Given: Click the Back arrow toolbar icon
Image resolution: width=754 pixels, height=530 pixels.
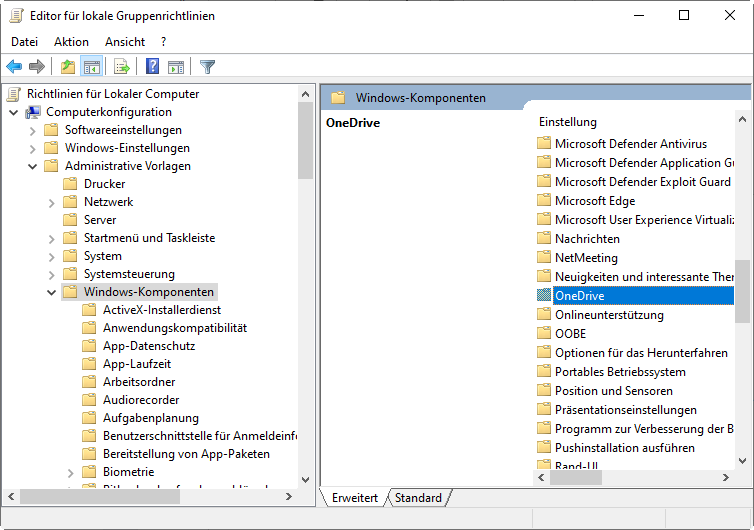Looking at the screenshot, I should [14, 66].
